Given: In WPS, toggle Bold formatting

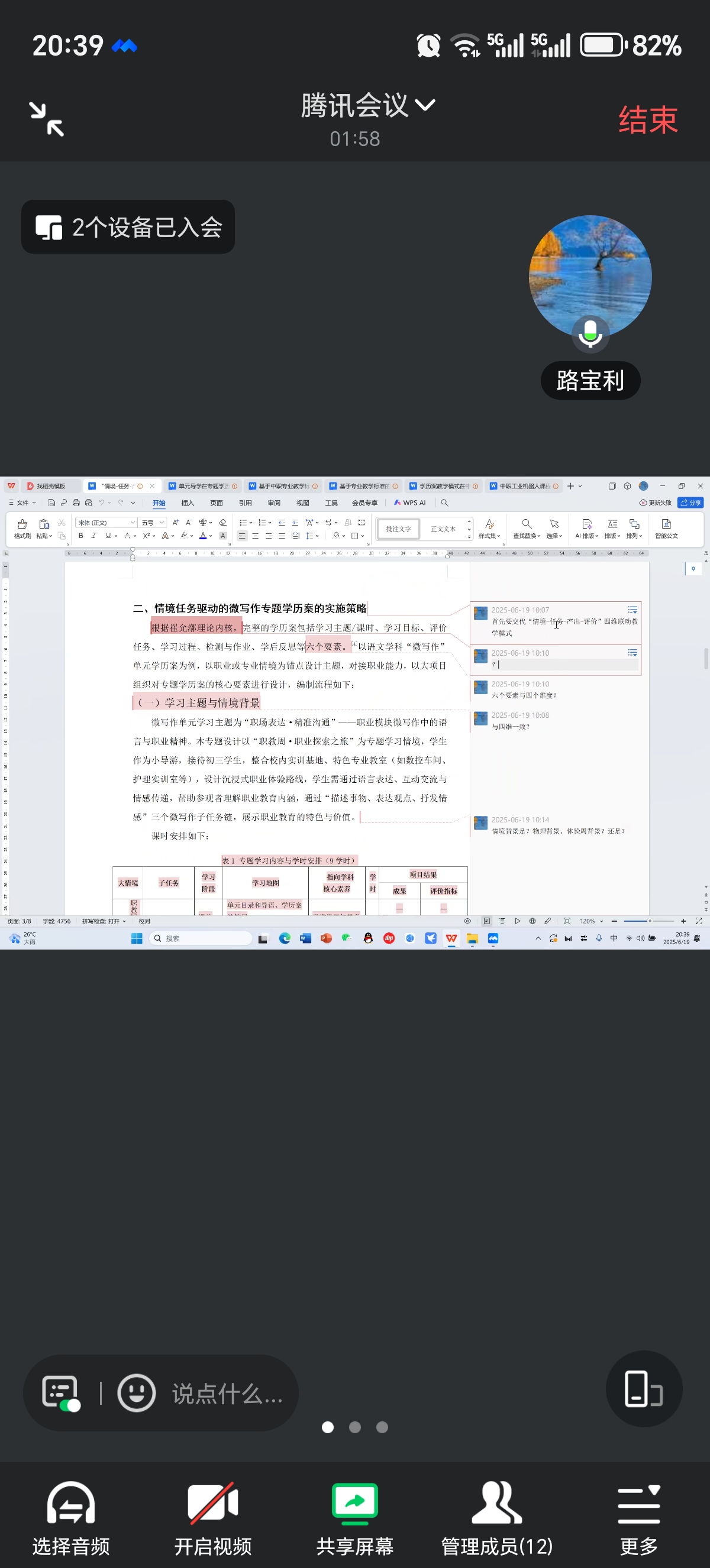Looking at the screenshot, I should click(80, 536).
